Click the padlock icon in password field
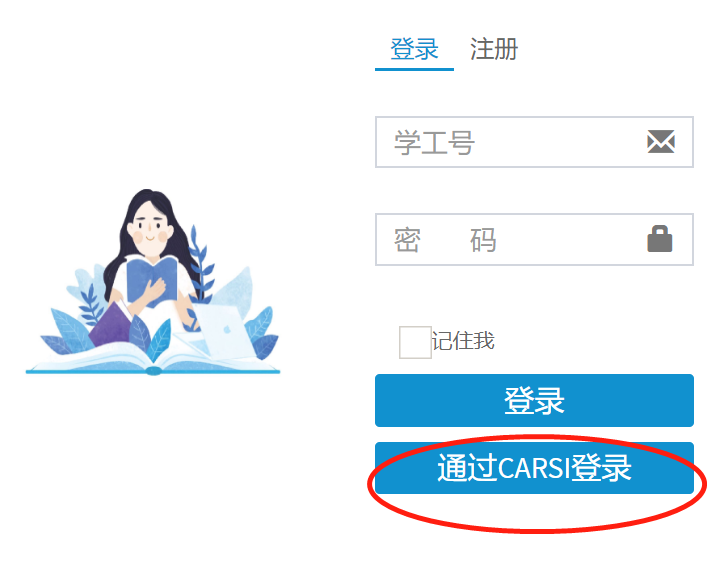This screenshot has height=578, width=720. point(660,239)
